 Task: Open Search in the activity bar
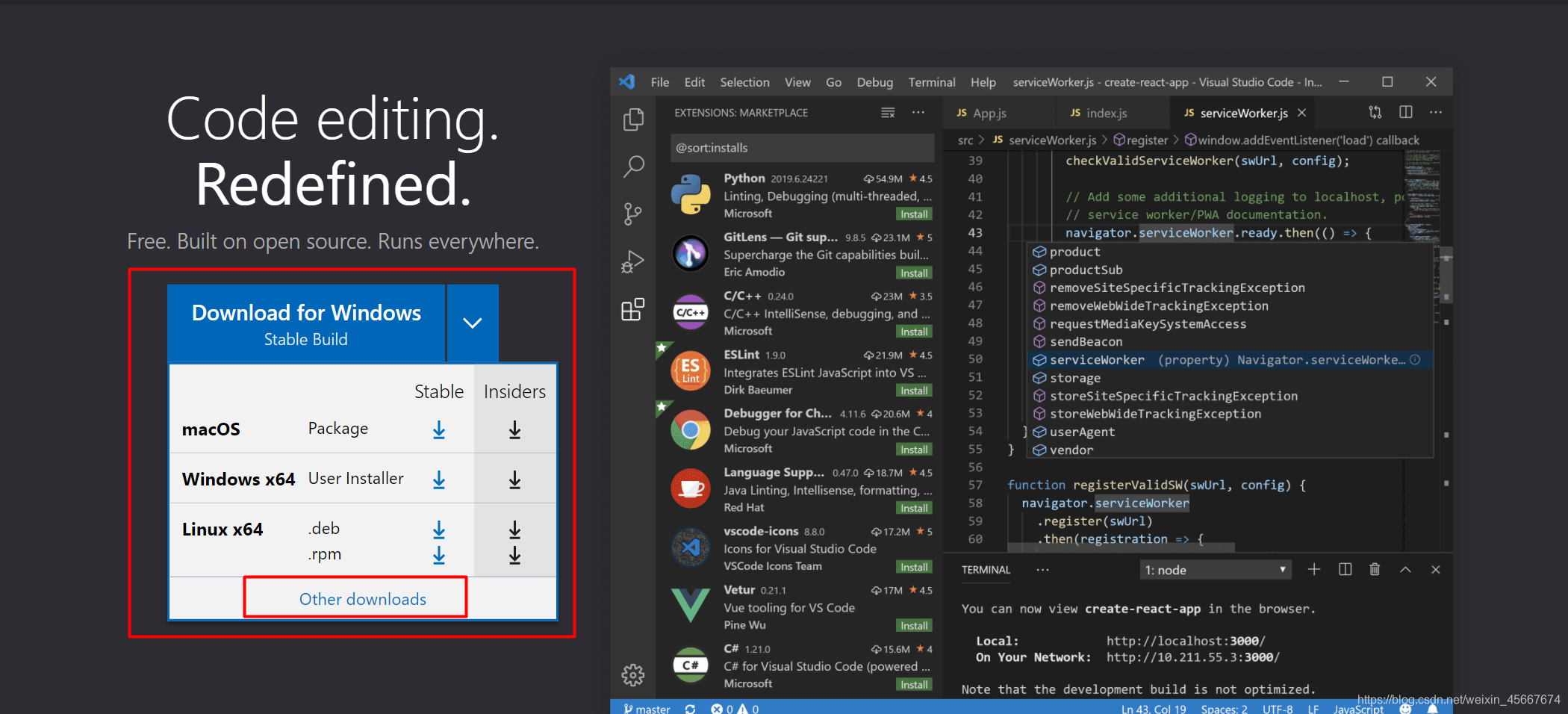pyautogui.click(x=633, y=167)
